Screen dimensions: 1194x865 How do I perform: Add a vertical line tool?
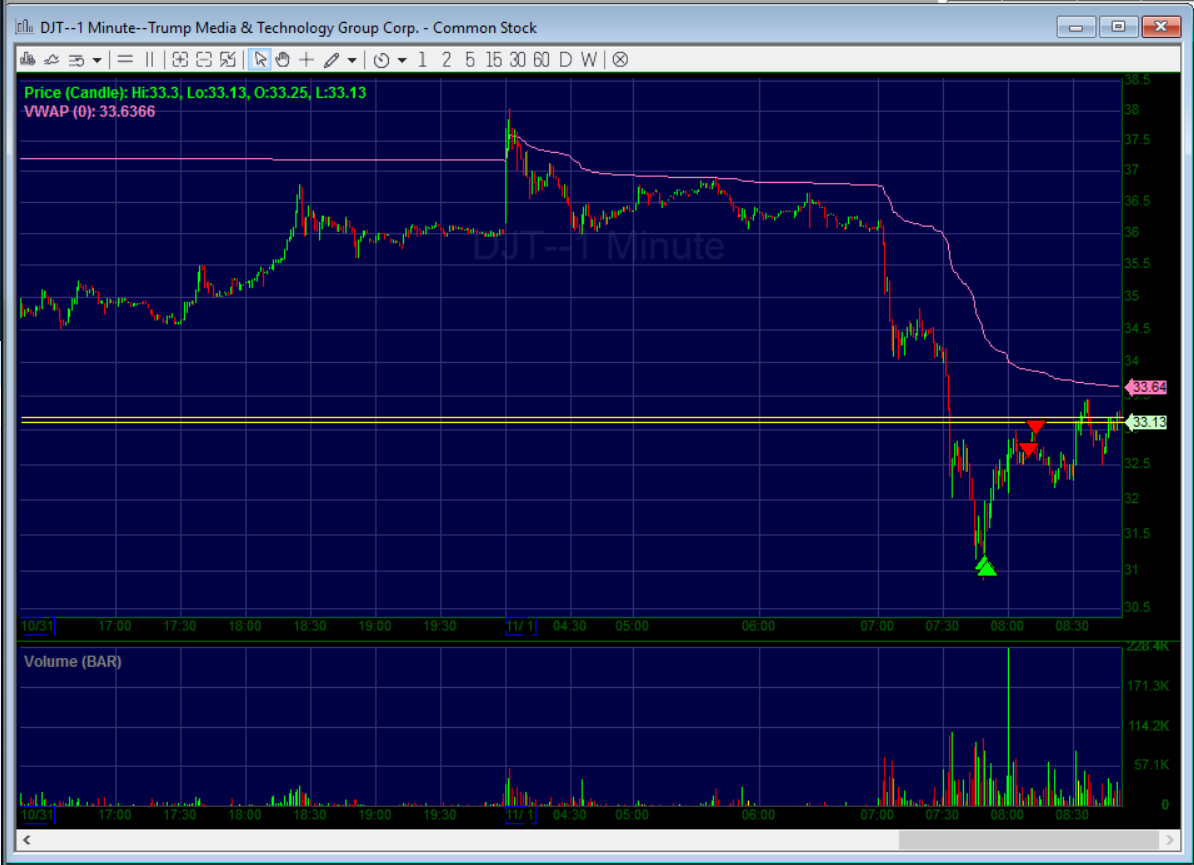pyautogui.click(x=149, y=59)
